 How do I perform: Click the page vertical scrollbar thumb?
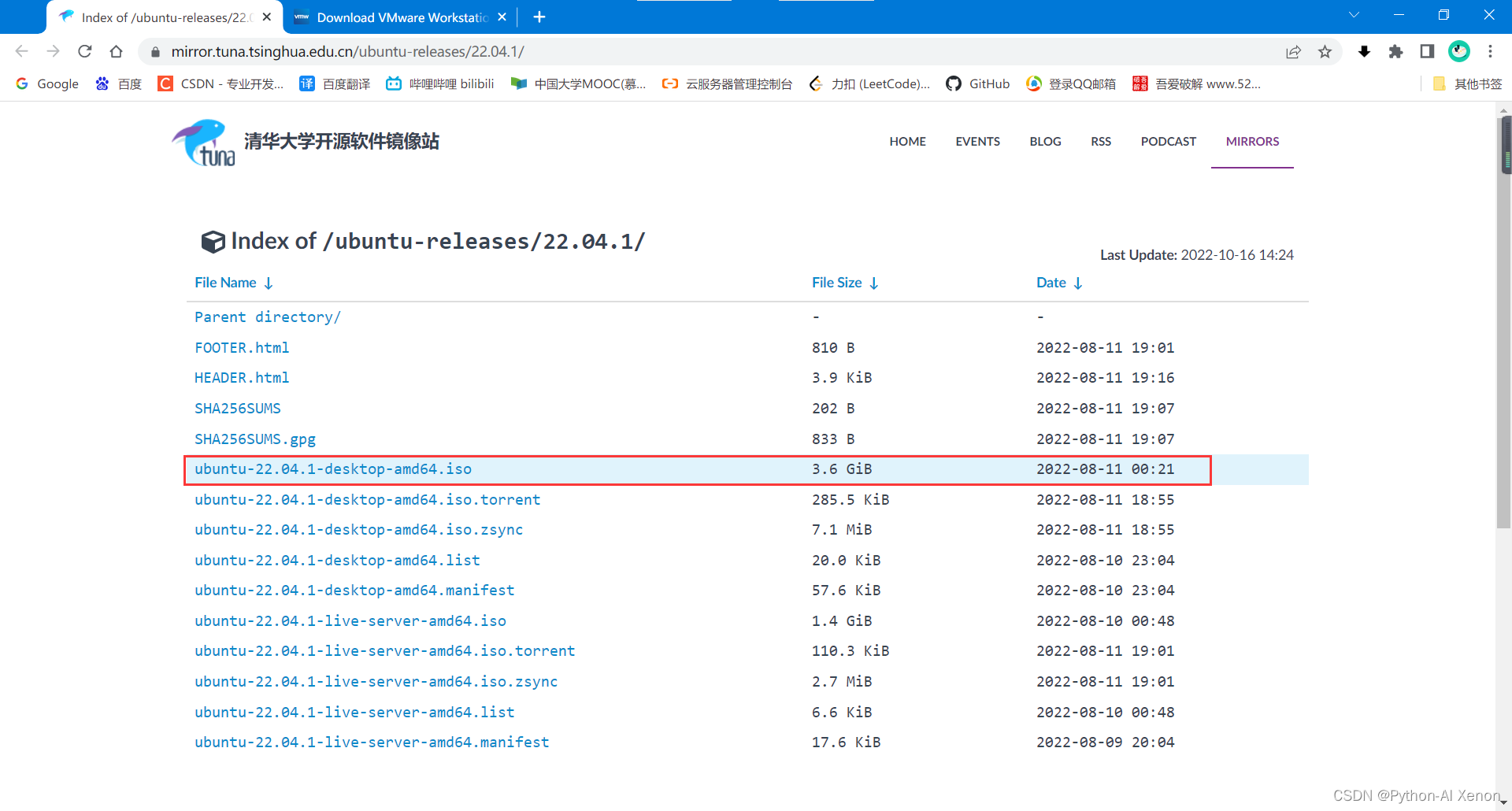coord(1503,323)
